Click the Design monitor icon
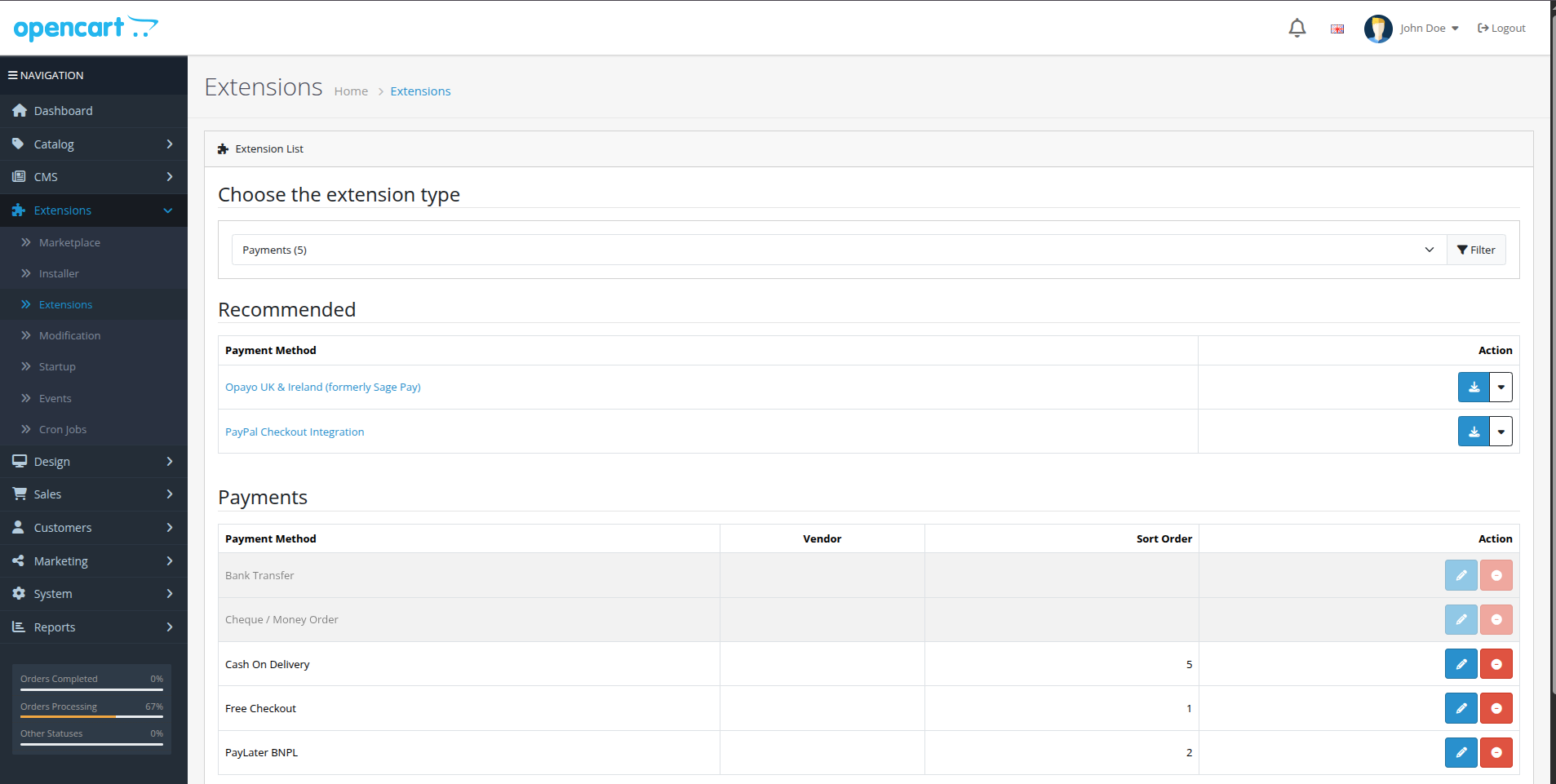This screenshot has height=784, width=1556. pos(20,461)
